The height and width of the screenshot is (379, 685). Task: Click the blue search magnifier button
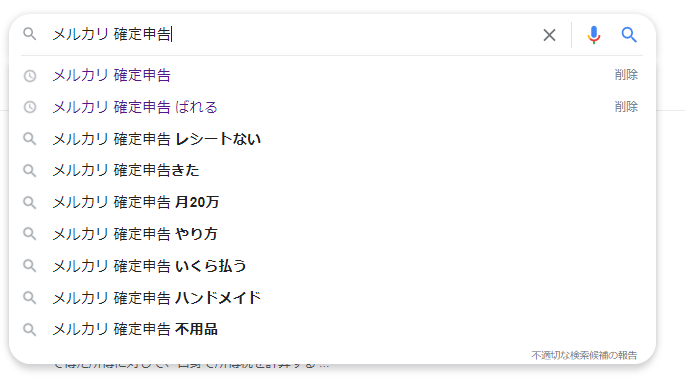pos(629,34)
